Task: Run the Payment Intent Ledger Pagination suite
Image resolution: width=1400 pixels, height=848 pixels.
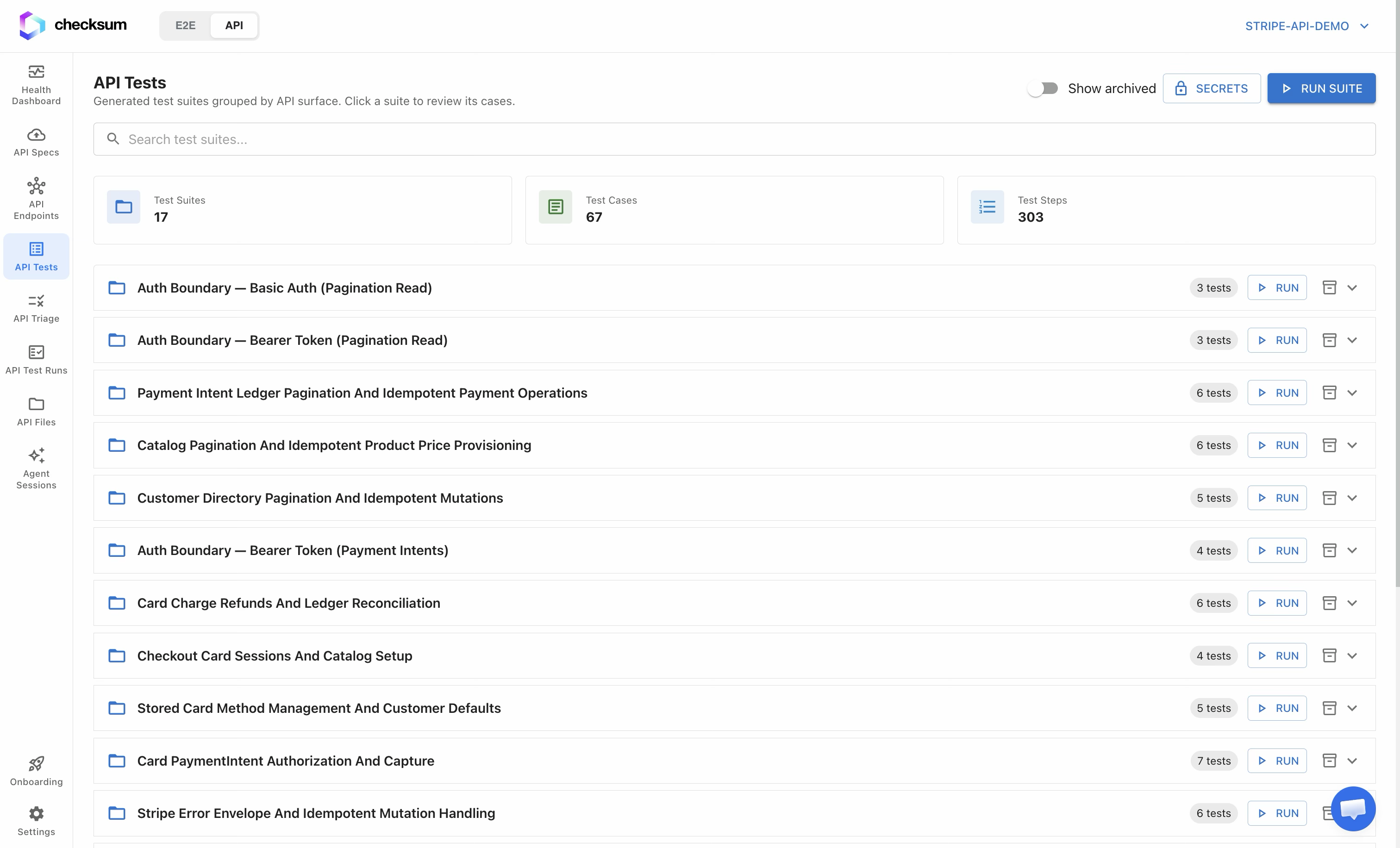Action: pyautogui.click(x=1277, y=393)
